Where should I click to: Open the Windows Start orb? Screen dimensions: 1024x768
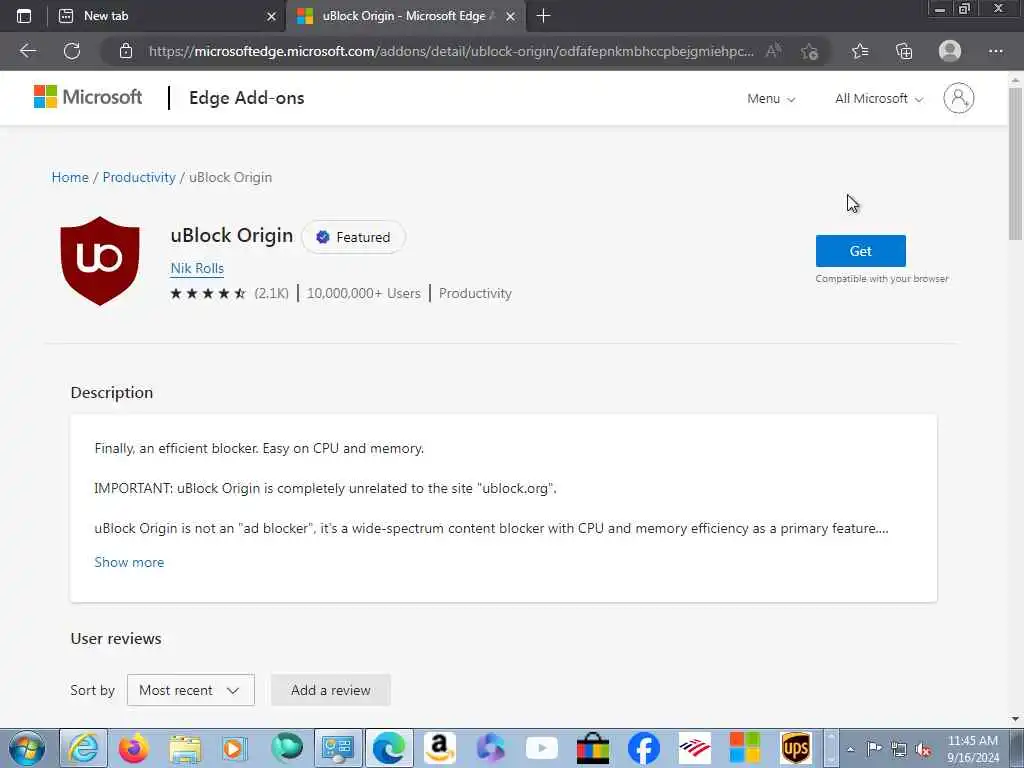coord(27,748)
